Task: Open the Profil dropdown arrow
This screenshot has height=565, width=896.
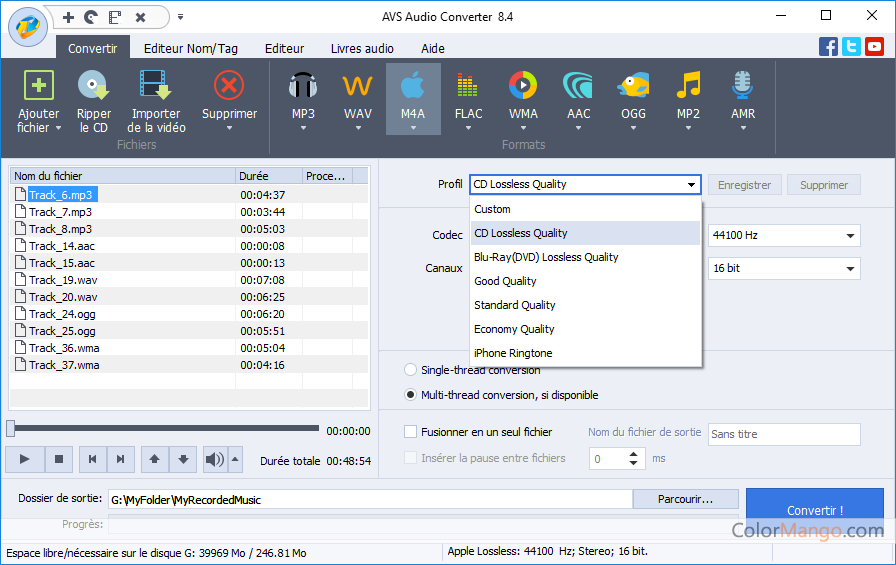Action: point(691,185)
